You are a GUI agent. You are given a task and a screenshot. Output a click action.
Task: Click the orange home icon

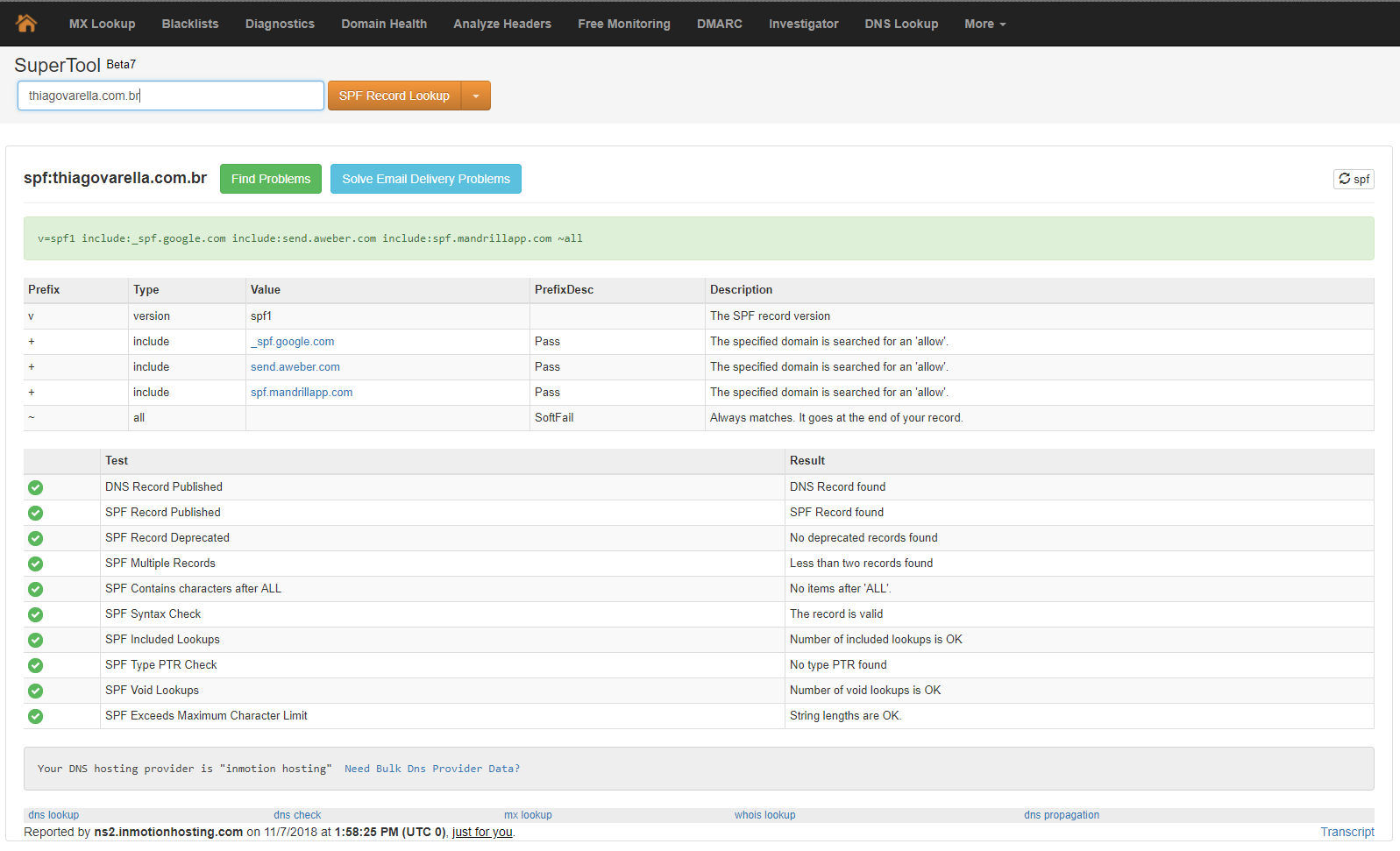tap(26, 24)
